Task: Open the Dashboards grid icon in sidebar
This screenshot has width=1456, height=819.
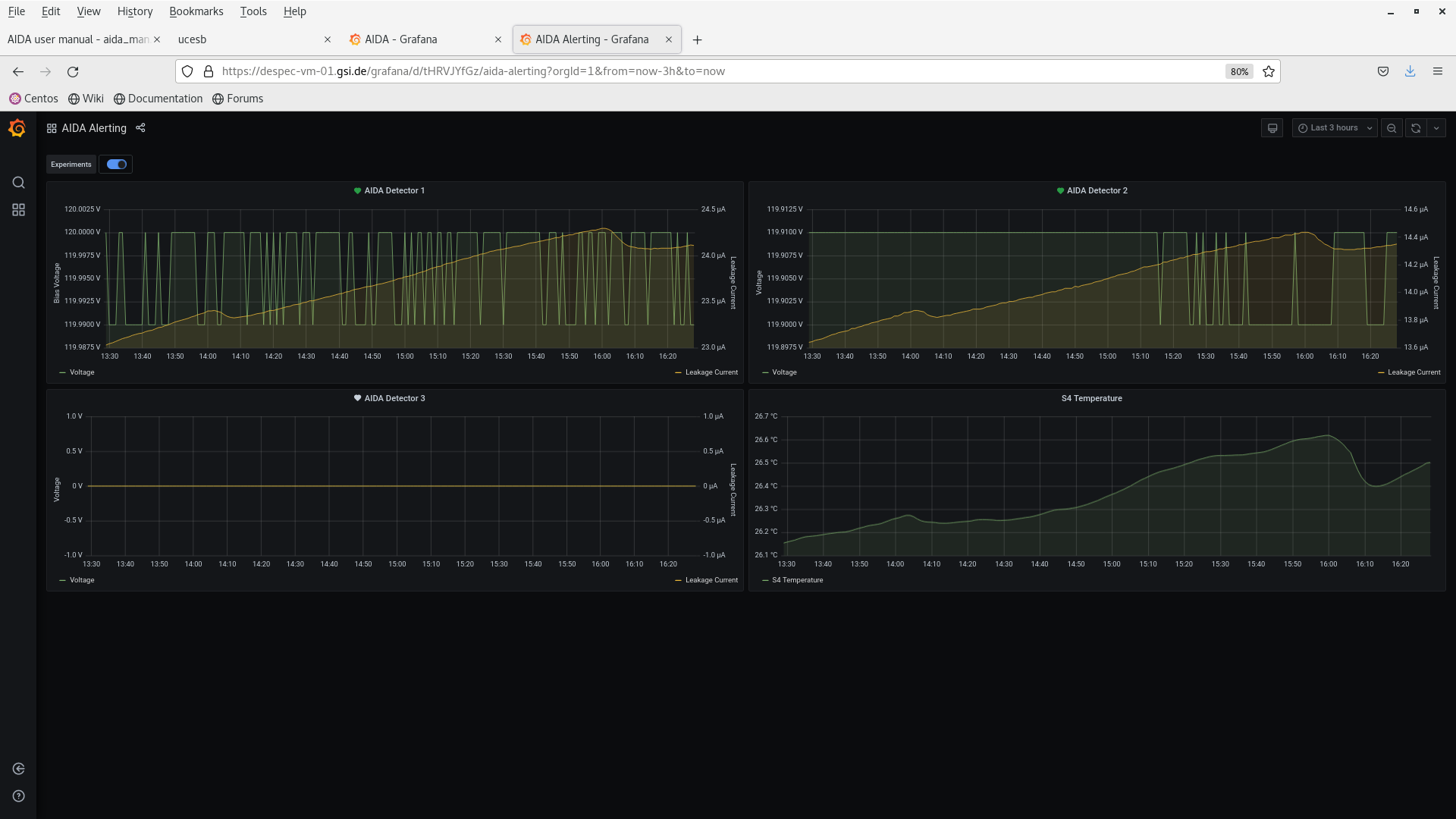Action: (19, 210)
